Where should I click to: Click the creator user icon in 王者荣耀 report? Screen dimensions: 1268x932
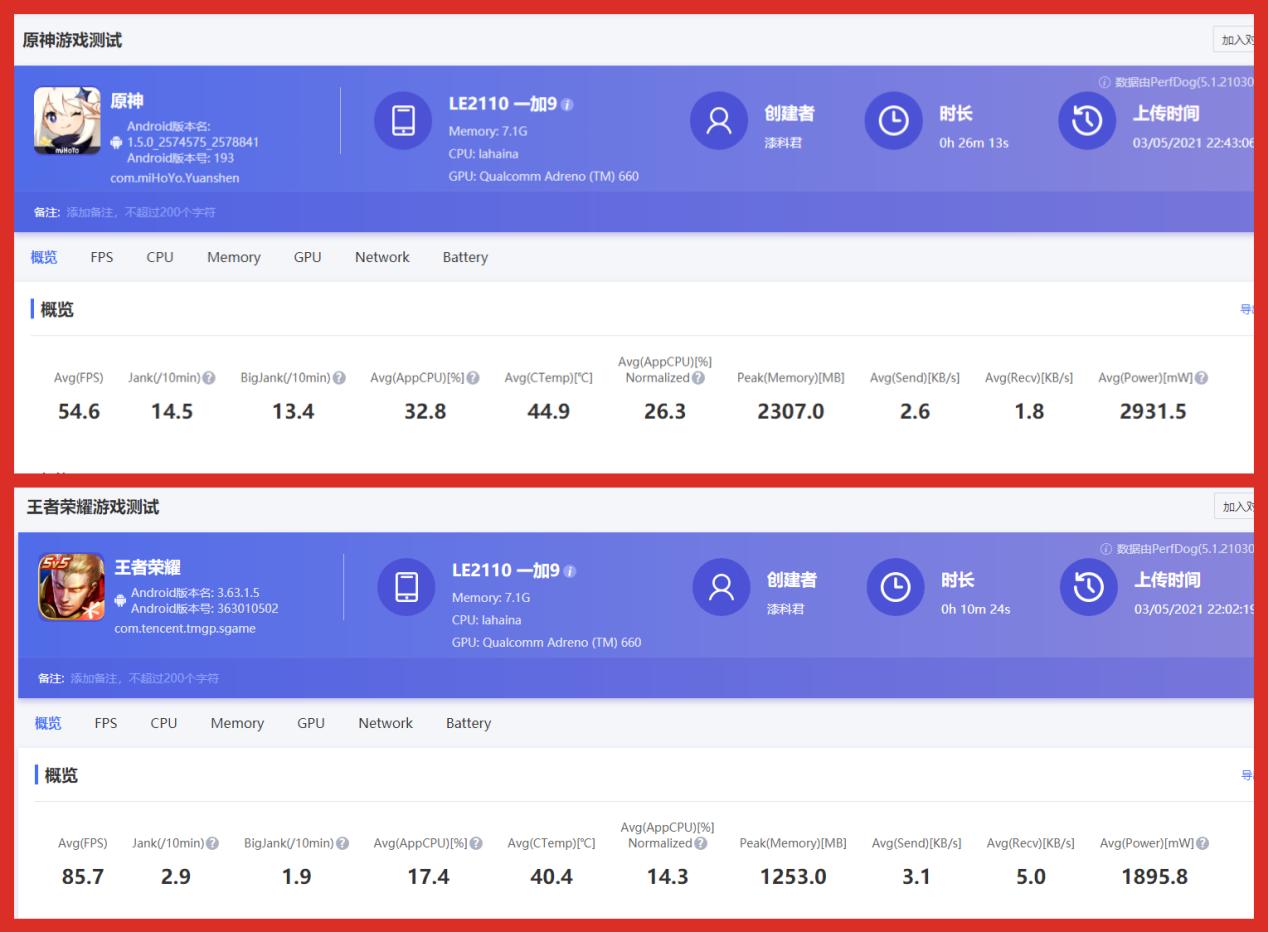[x=722, y=587]
